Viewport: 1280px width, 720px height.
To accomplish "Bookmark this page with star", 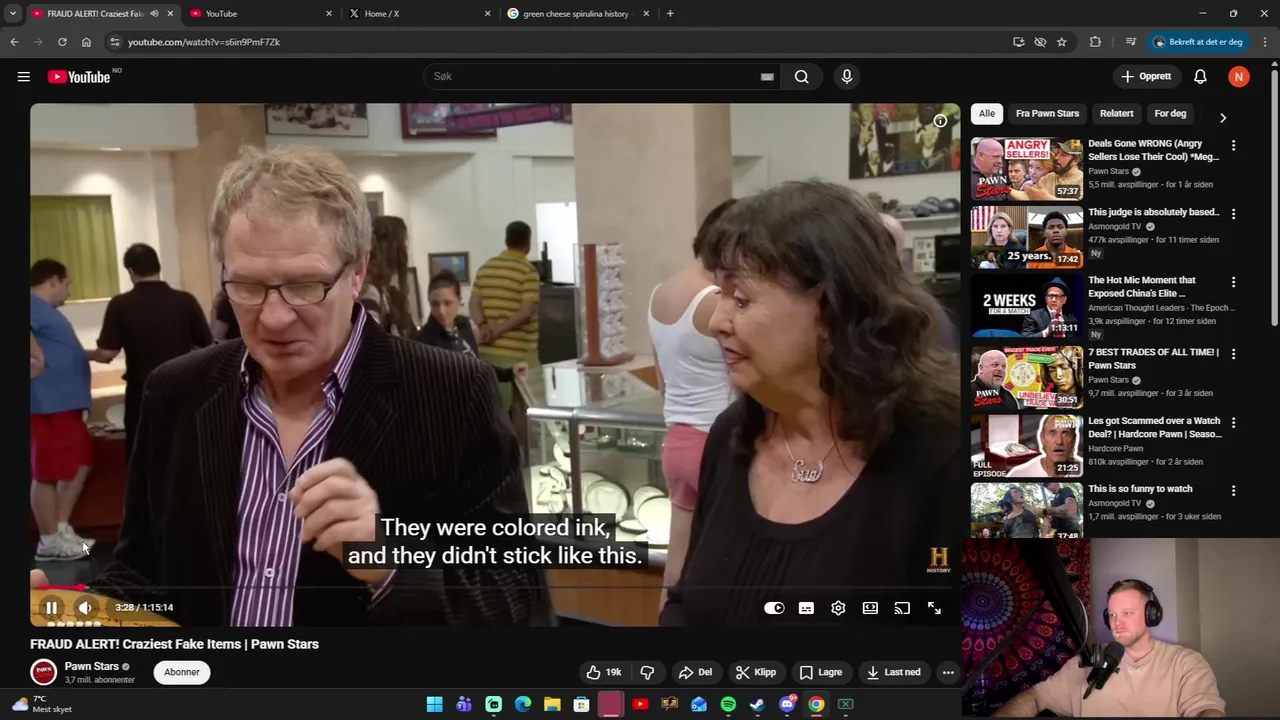I will click(x=1062, y=42).
